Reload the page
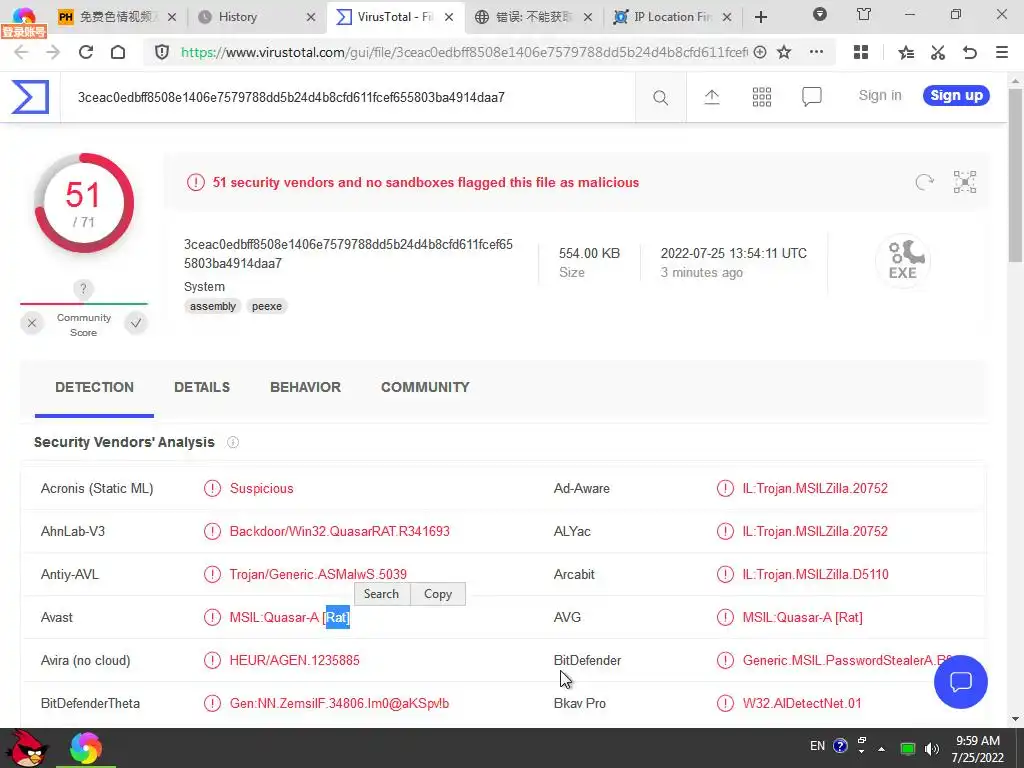The image size is (1024, 768). click(86, 52)
